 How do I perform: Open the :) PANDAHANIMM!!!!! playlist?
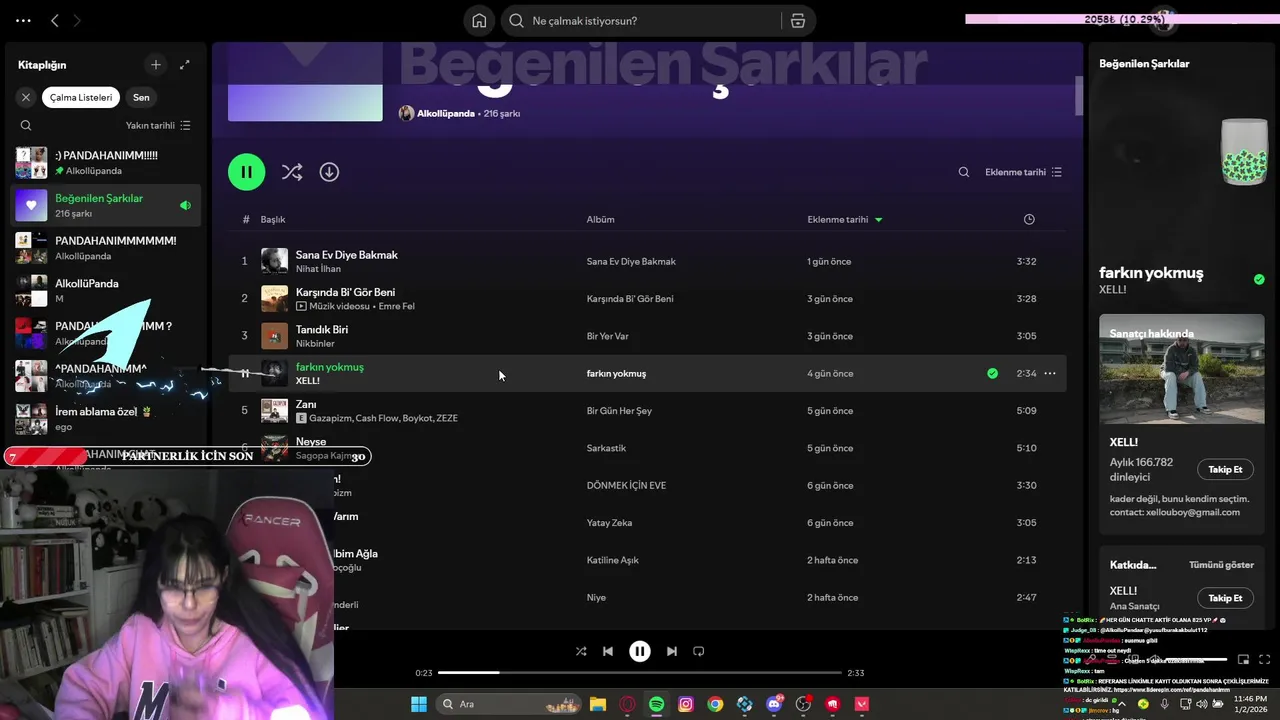tap(106, 162)
